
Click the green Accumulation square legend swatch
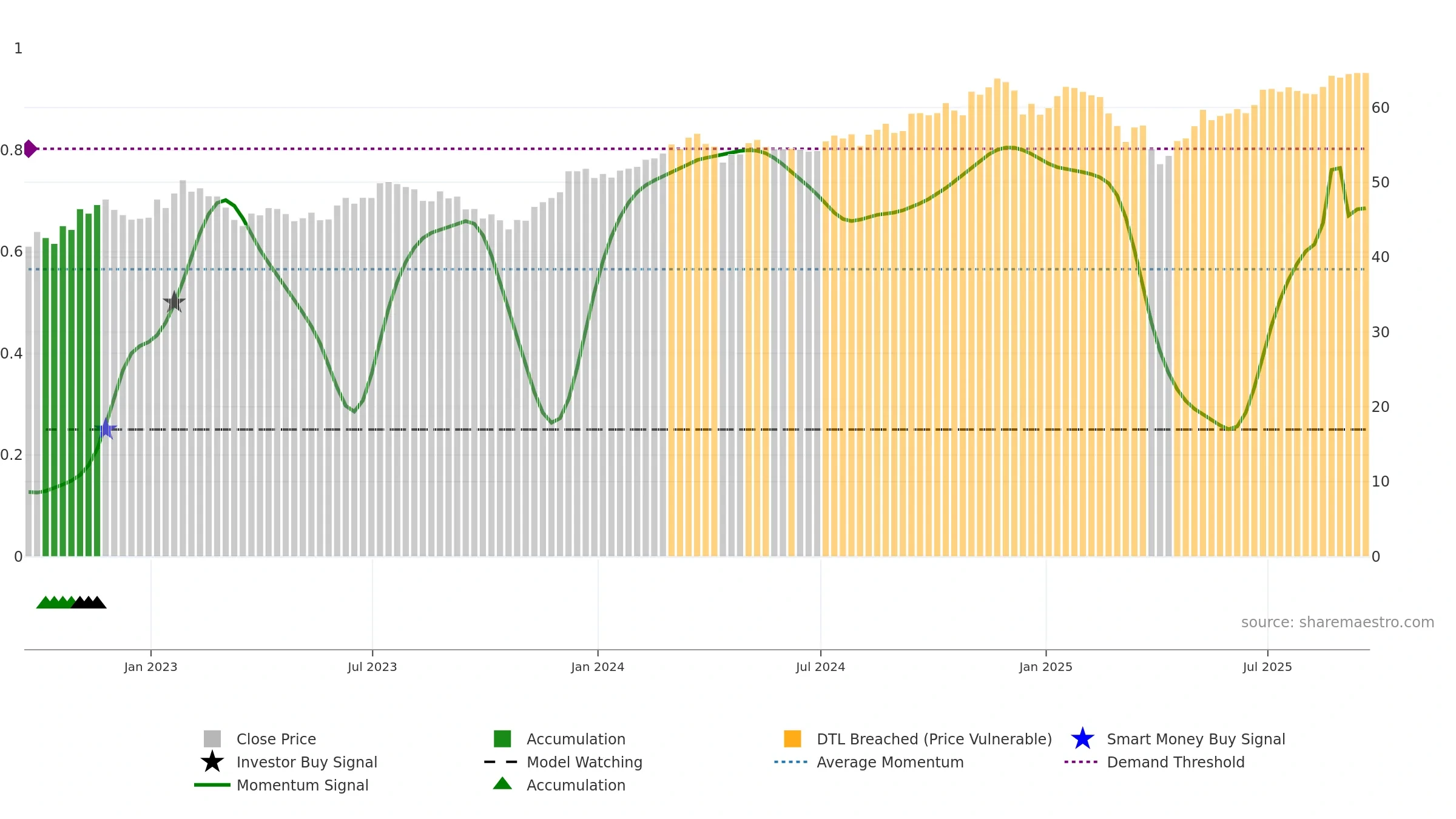[x=502, y=739]
